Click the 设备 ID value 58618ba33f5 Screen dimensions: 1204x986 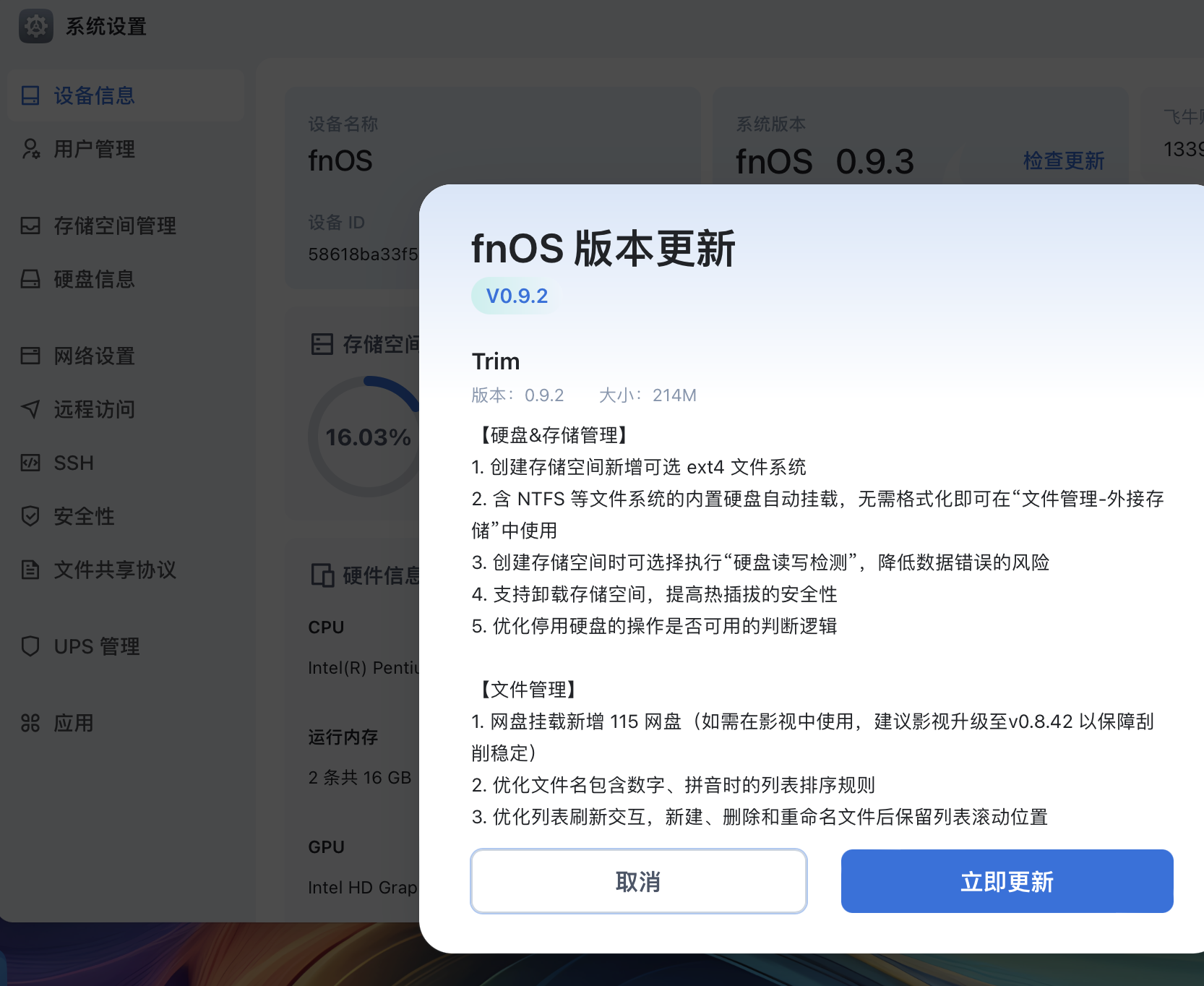(x=363, y=254)
